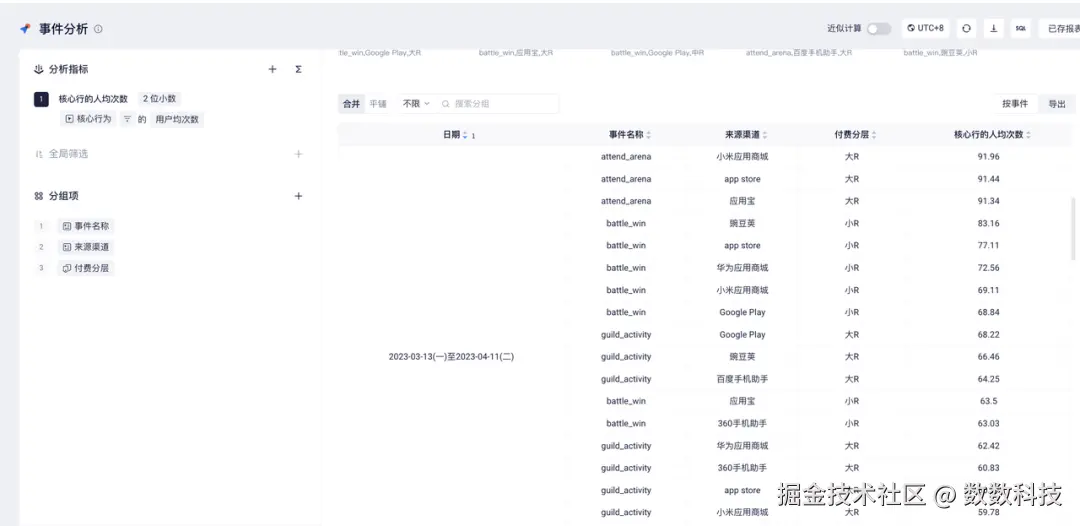1080x526 pixels.
Task: Click metric name 核心行的人均次数 in left panel
Action: point(93,99)
